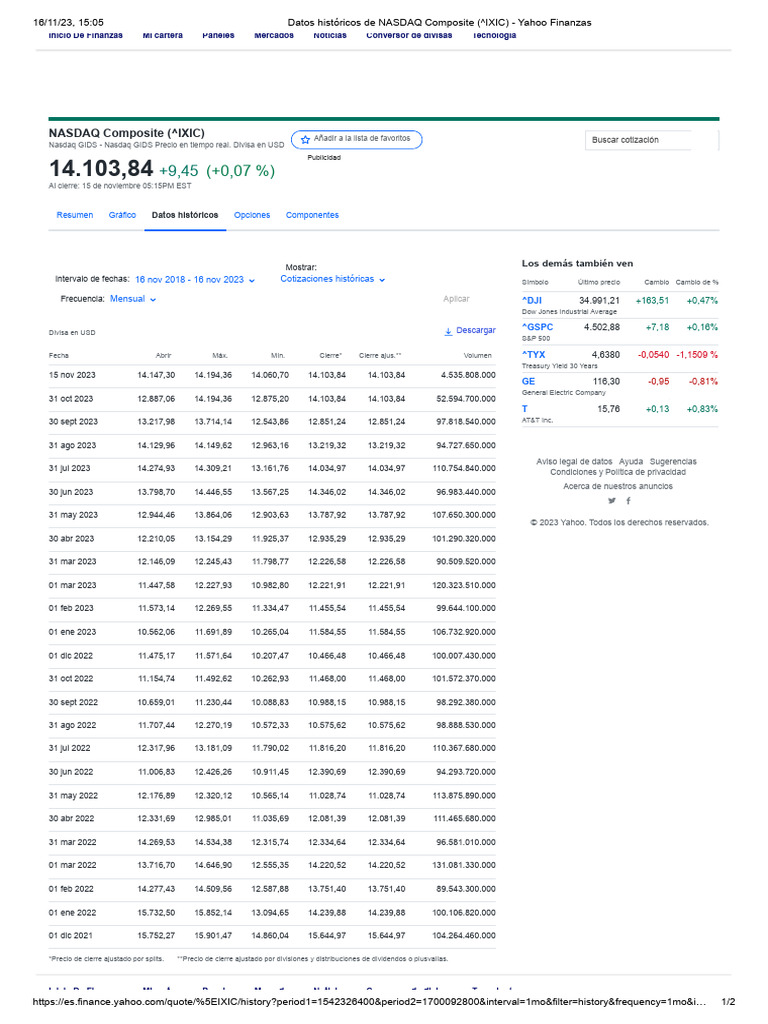Switch to the Gráfico tab

coord(122,215)
